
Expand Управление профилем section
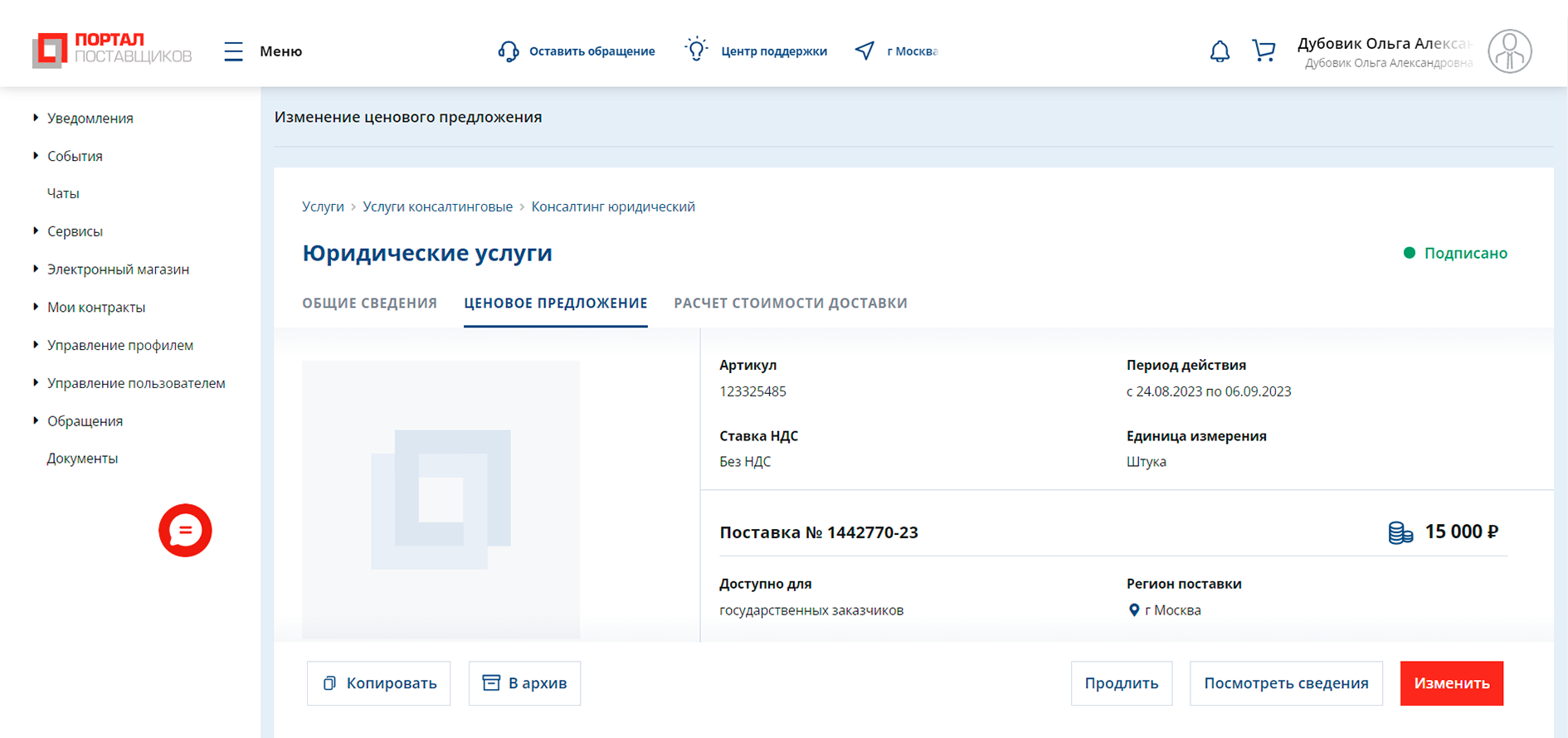point(36,345)
